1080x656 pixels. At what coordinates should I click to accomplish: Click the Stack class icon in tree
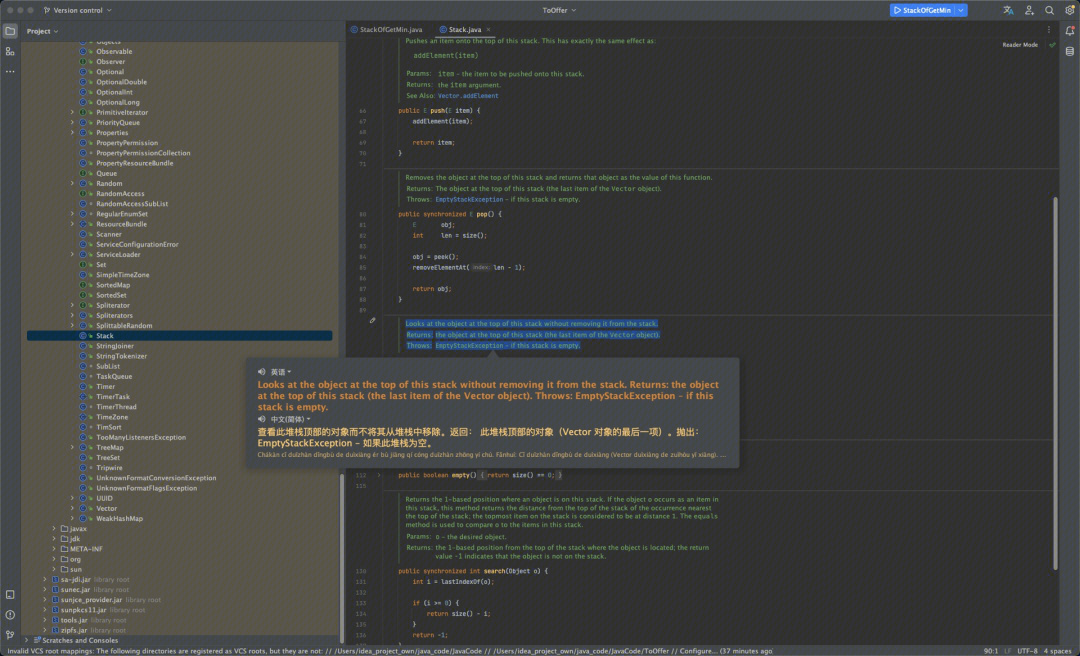click(x=83, y=336)
